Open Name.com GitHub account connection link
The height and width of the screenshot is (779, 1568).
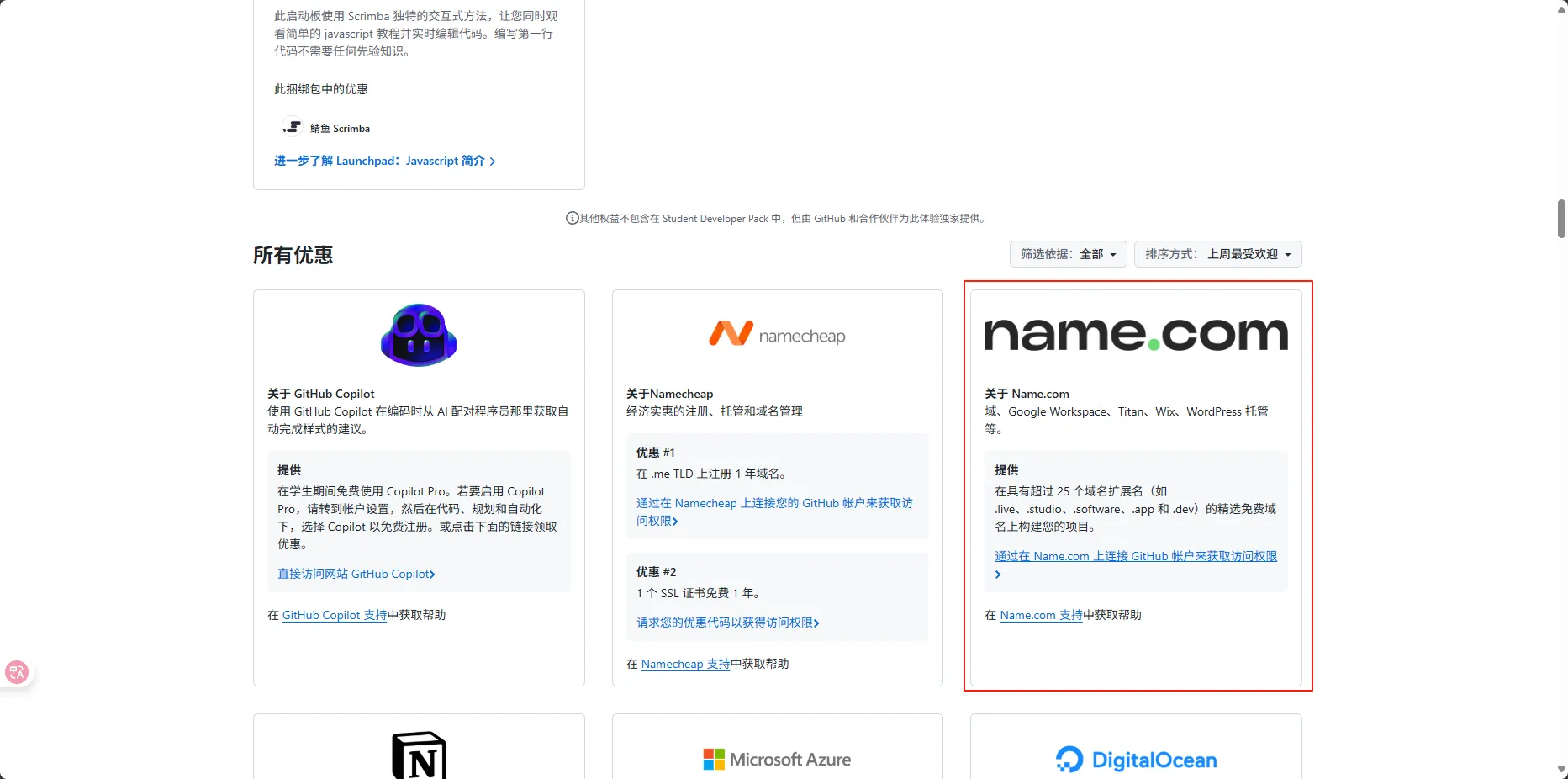(1135, 556)
